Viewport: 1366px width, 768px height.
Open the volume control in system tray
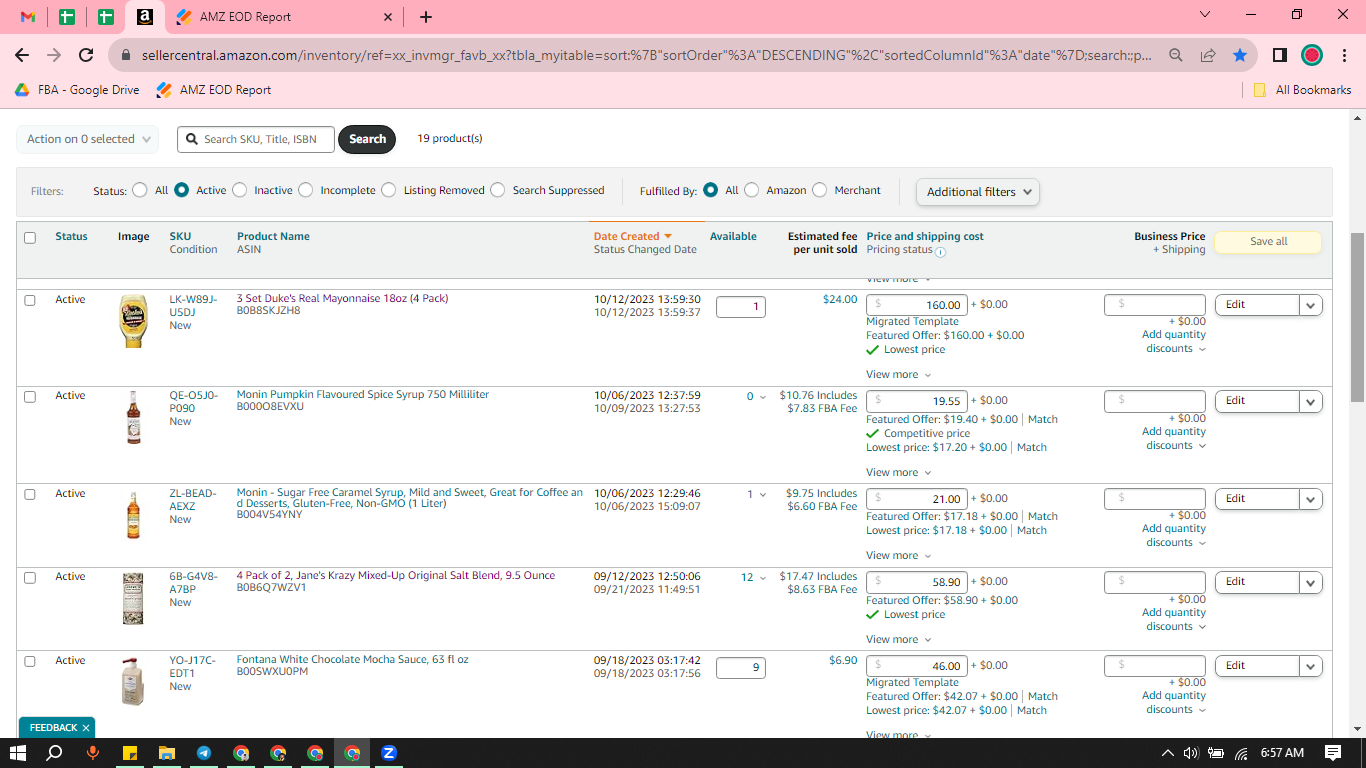coord(1190,753)
